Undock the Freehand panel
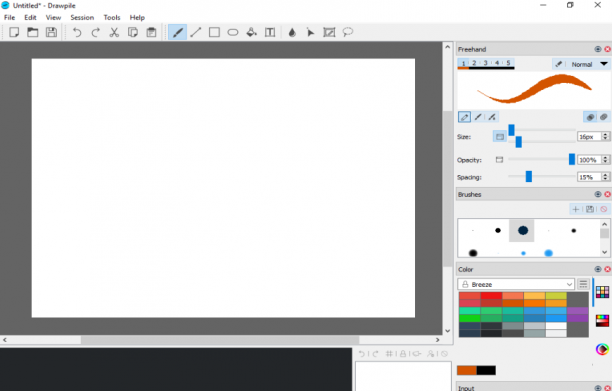 598,49
